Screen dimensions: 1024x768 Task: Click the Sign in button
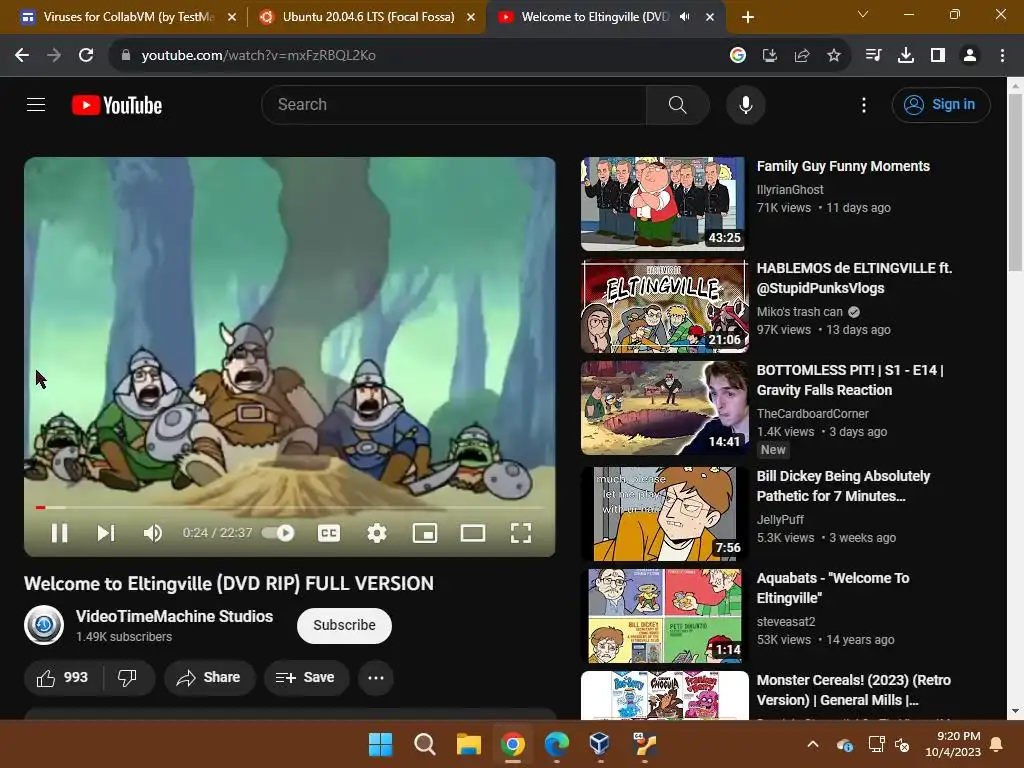point(941,104)
